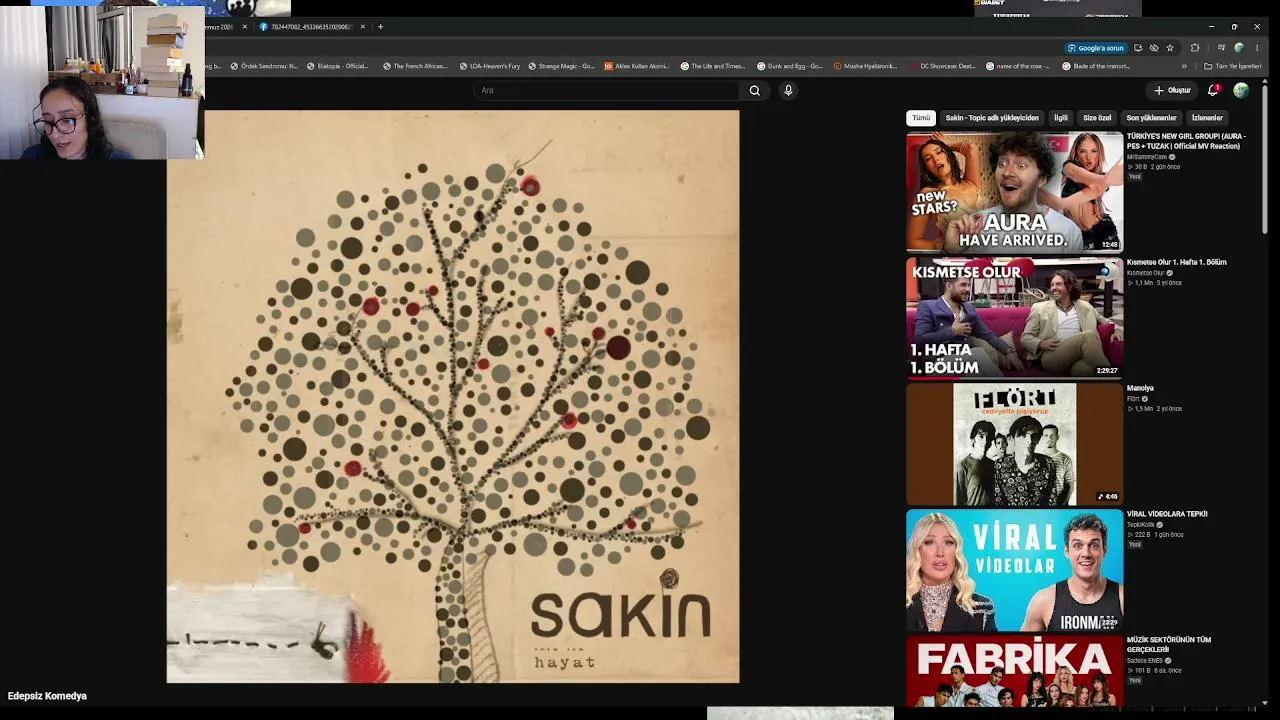This screenshot has width=1280, height=720.
Task: Open the Chrome extensions puzzle icon
Action: click(1195, 48)
